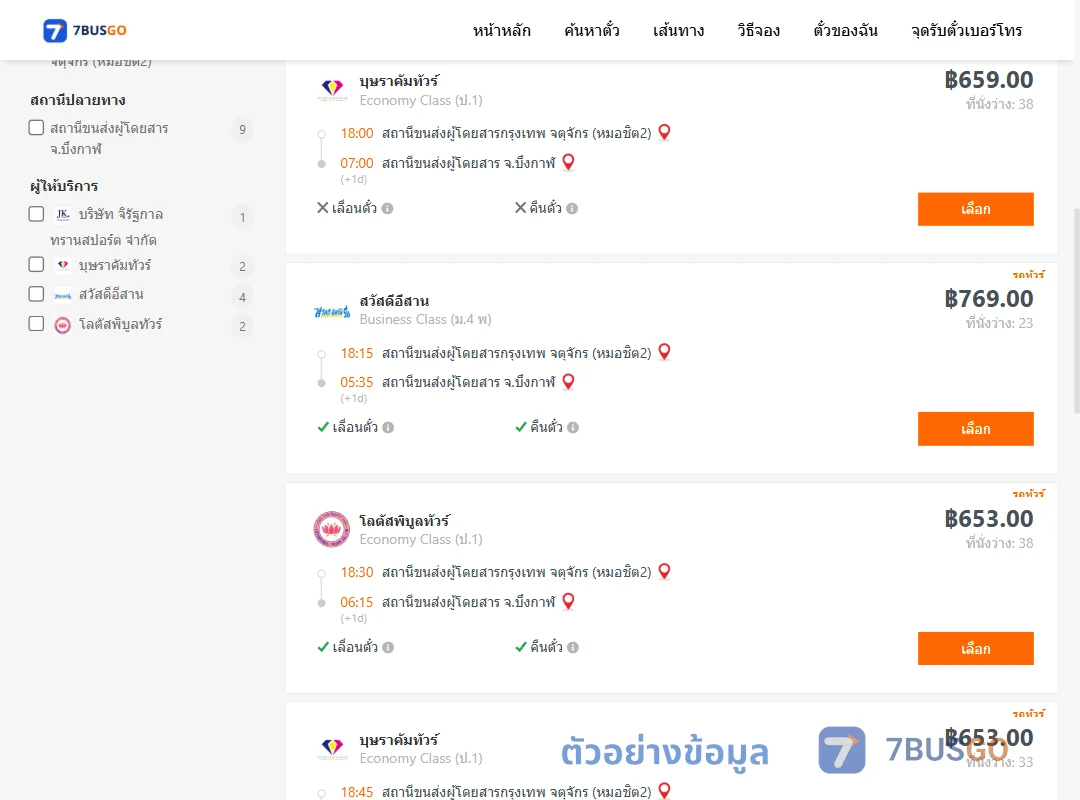Viewport: 1080px width, 800px height.
Task: Show refund info icon on ฿769.00 trip
Action: pos(572,427)
